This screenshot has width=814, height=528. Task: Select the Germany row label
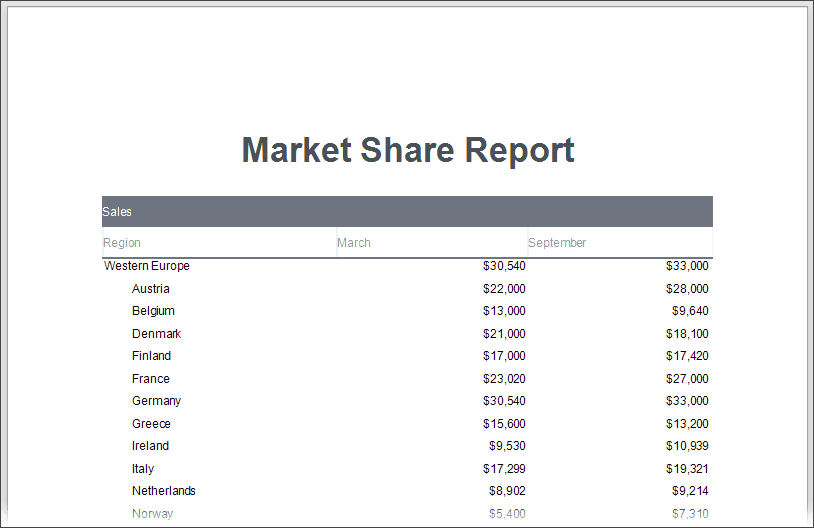tap(156, 401)
